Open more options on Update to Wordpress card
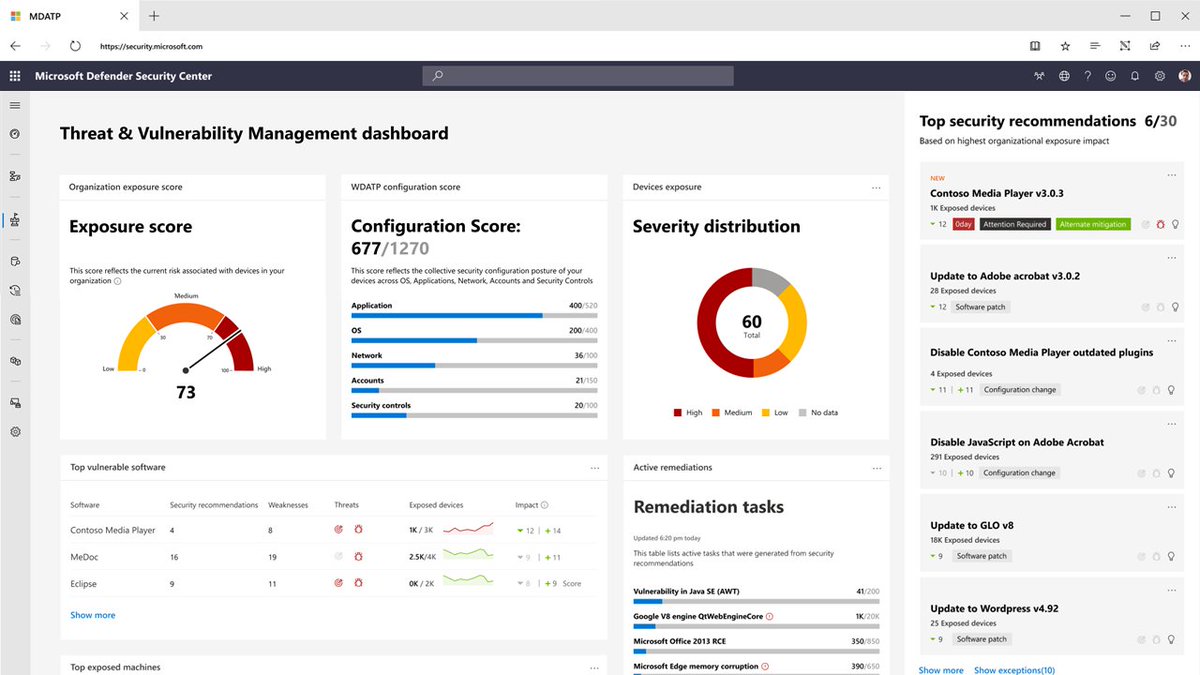 tap(1171, 590)
